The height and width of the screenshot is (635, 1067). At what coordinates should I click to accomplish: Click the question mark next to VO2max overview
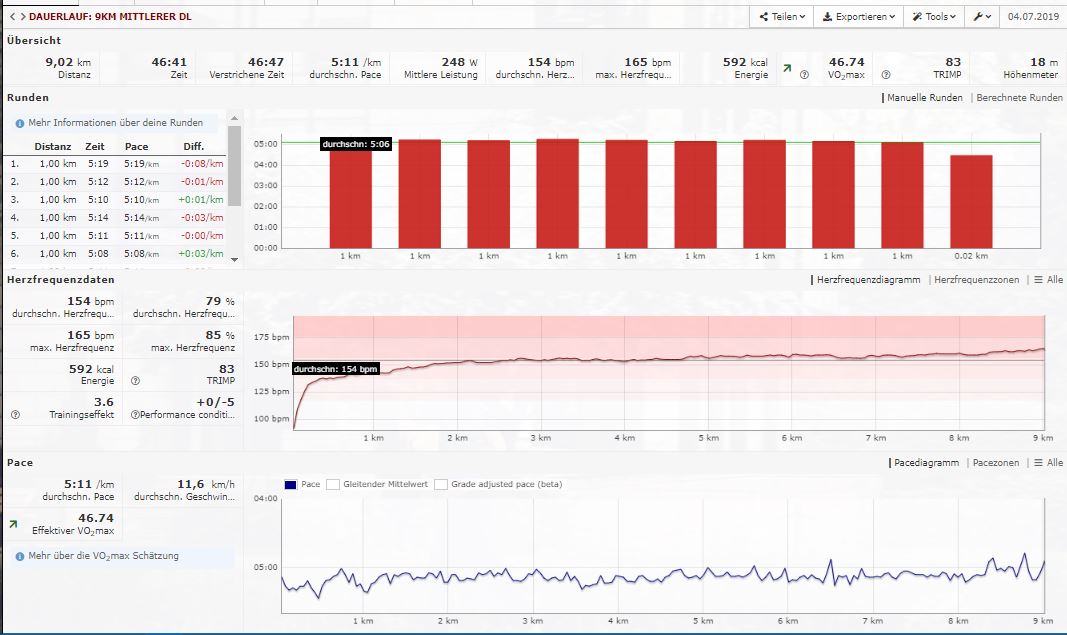point(804,75)
